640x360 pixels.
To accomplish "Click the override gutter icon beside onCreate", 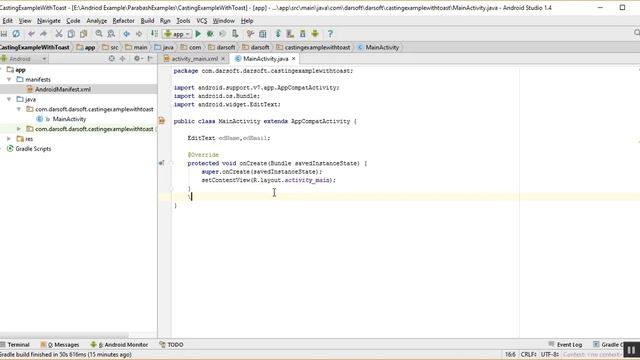I will pos(162,163).
